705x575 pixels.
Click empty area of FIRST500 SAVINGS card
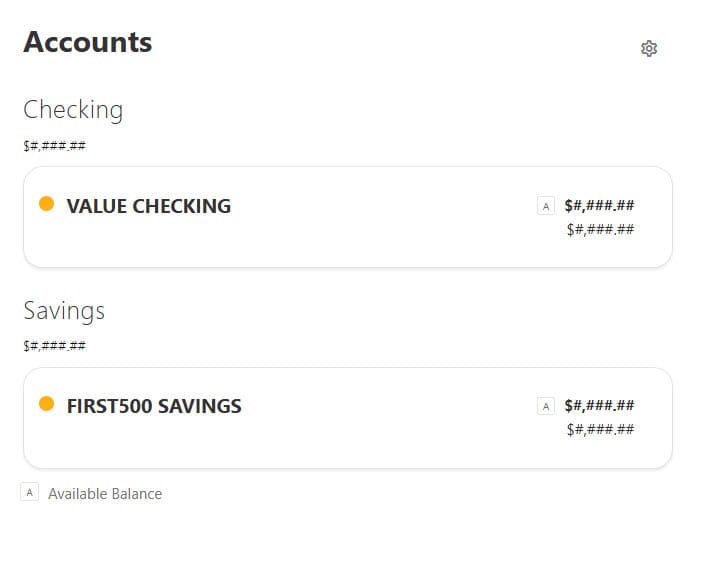point(350,440)
